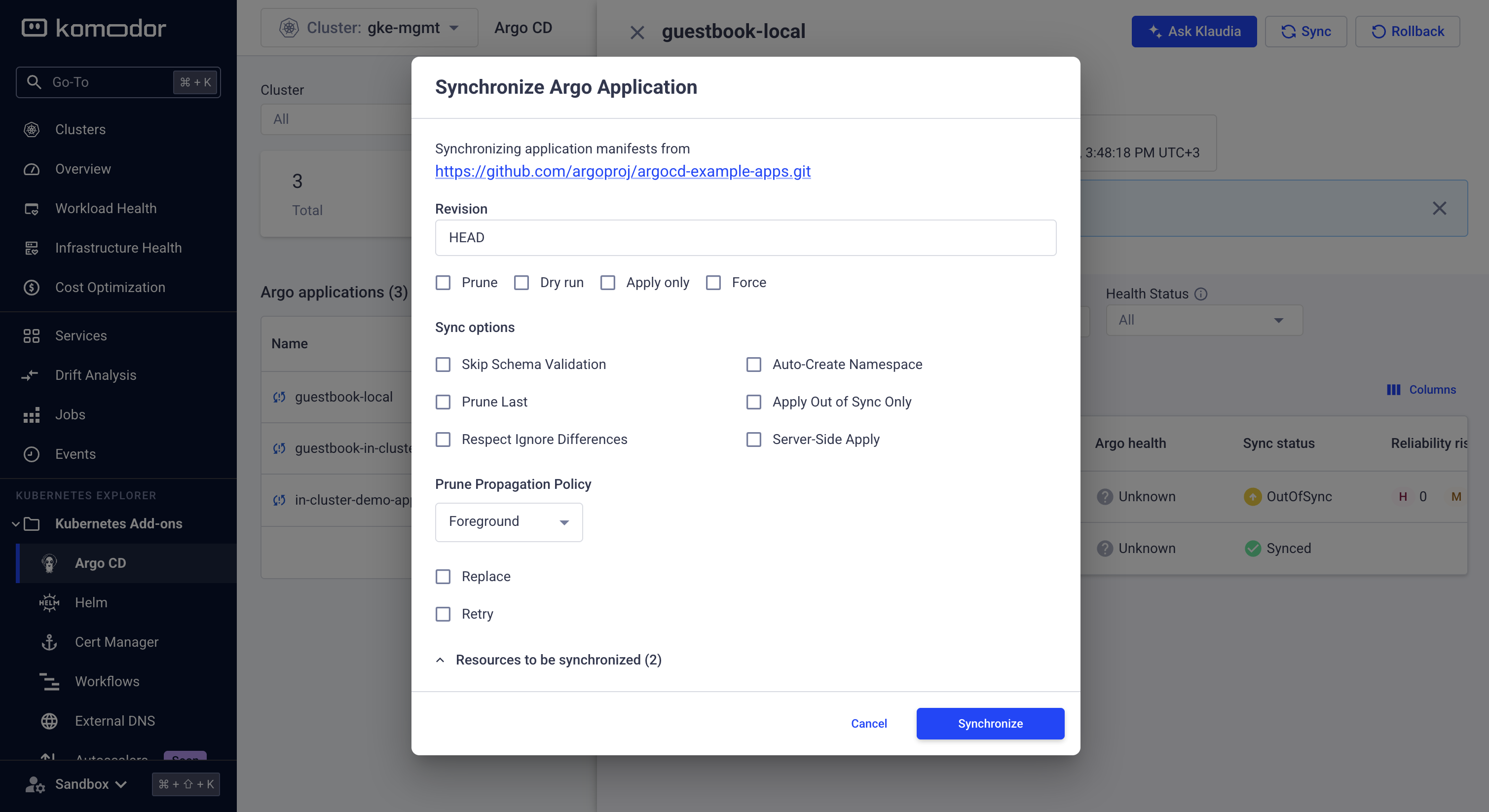The height and width of the screenshot is (812, 1489).
Task: Open External DNS globe icon
Action: [49, 721]
